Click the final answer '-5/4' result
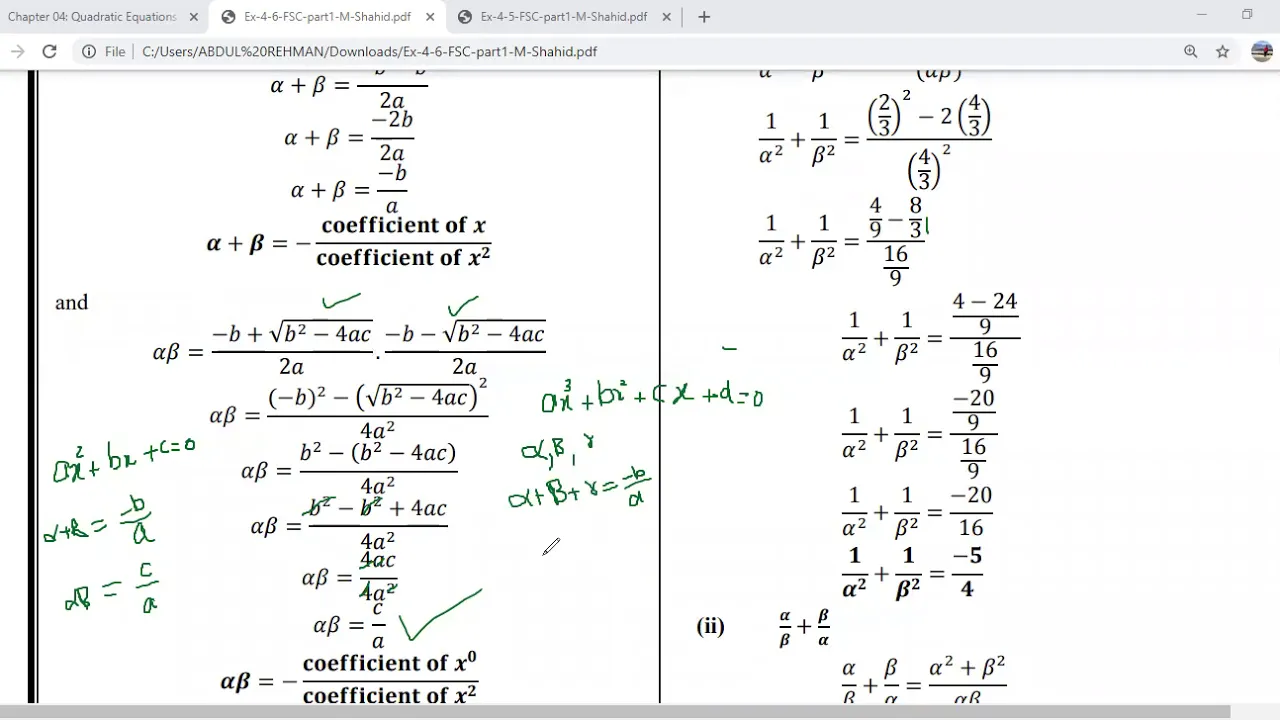This screenshot has height=720, width=1280. tap(967, 573)
